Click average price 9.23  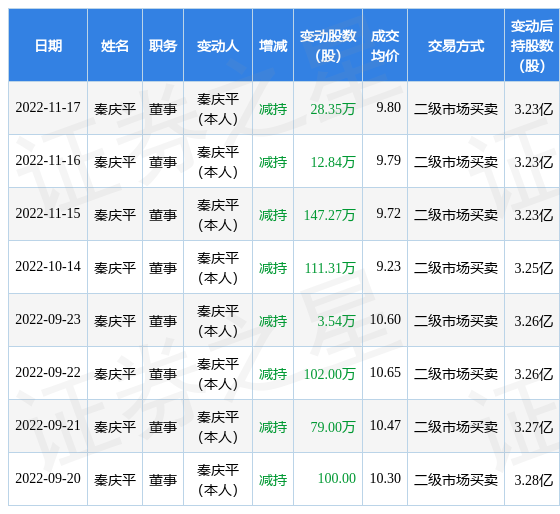389,266
